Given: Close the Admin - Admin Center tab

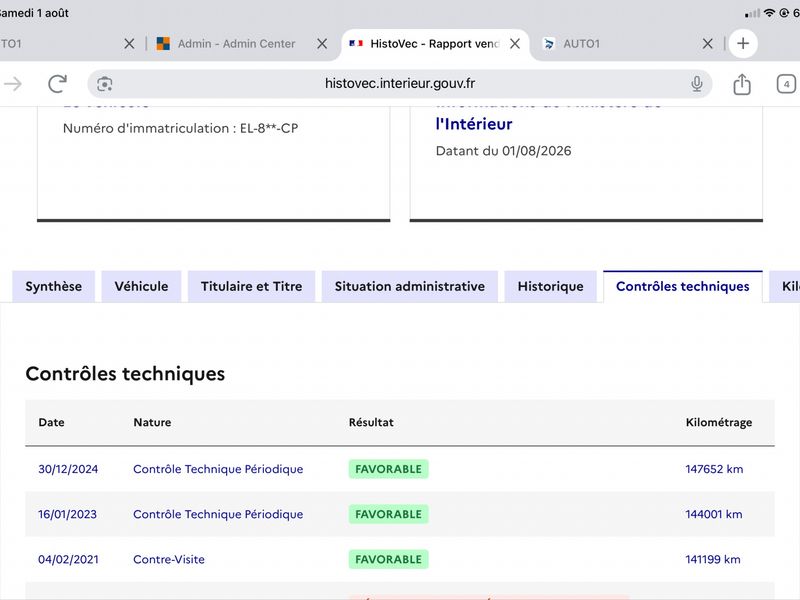Looking at the screenshot, I should pos(322,44).
